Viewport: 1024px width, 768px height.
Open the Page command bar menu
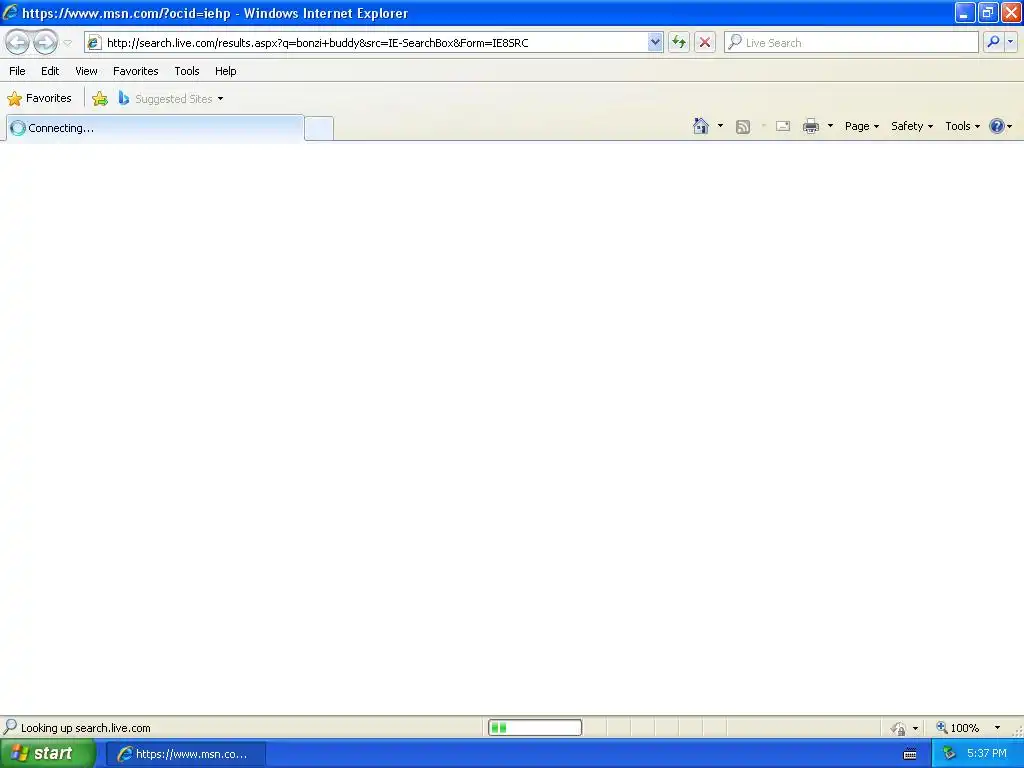coord(861,126)
